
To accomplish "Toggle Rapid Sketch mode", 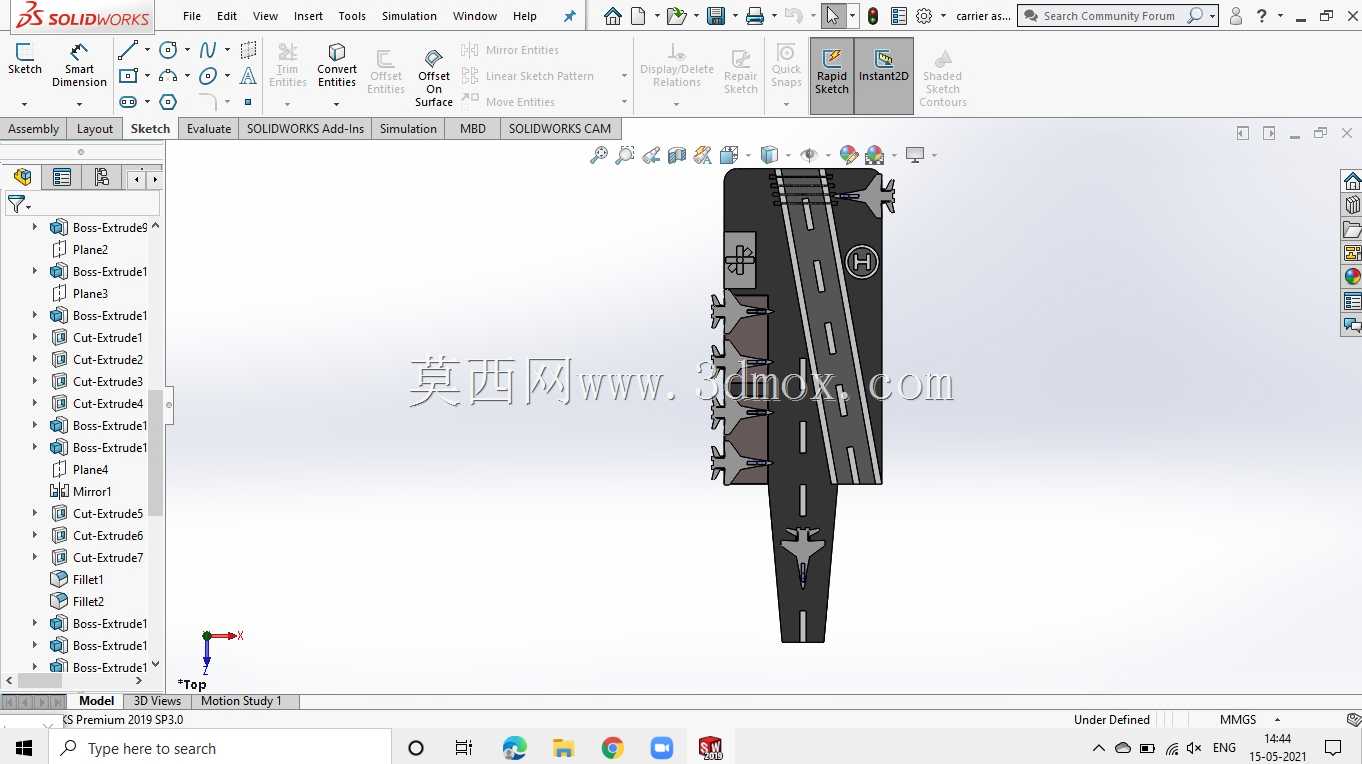I will coord(831,76).
